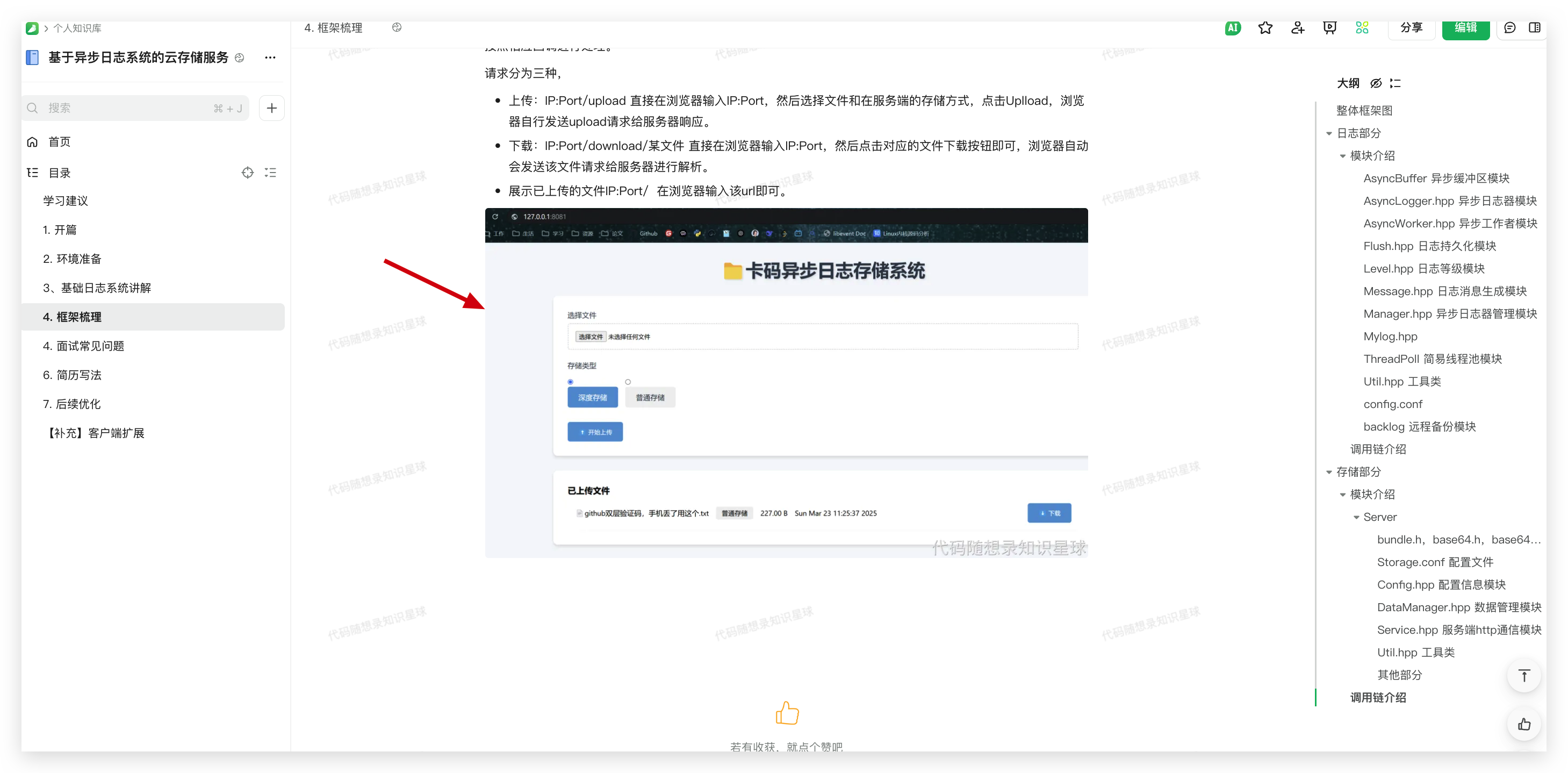Jump to ThreadPoll 简易线程池模块
This screenshot has width=1568, height=773.
tap(1432, 359)
